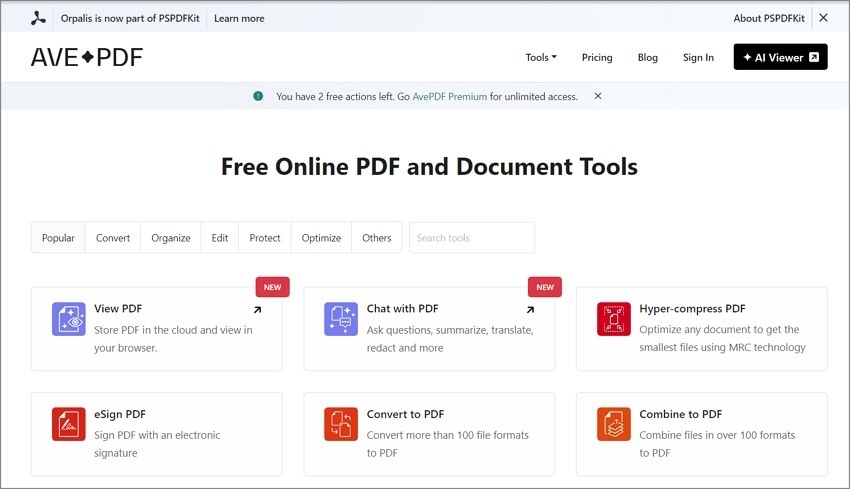
Task: Open the Hyper-compress PDF tool icon
Action: pyautogui.click(x=614, y=319)
